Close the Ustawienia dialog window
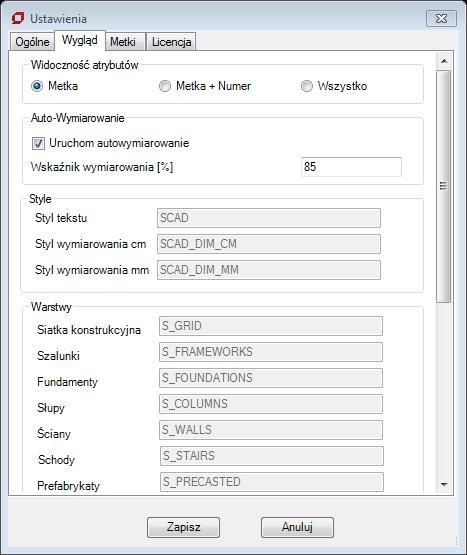467x555 pixels. (441, 18)
